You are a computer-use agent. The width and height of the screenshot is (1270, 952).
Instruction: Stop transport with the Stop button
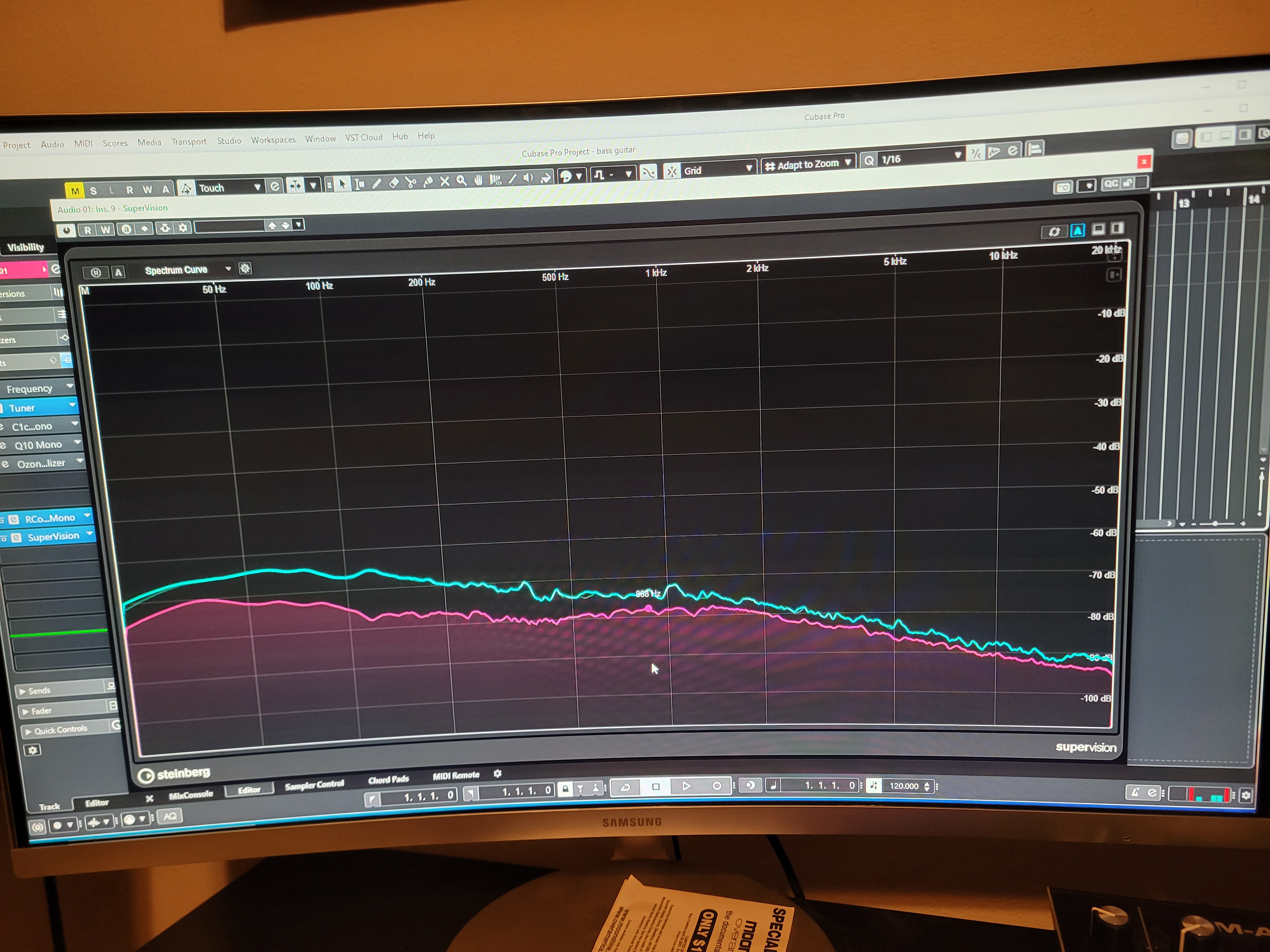pos(656,787)
